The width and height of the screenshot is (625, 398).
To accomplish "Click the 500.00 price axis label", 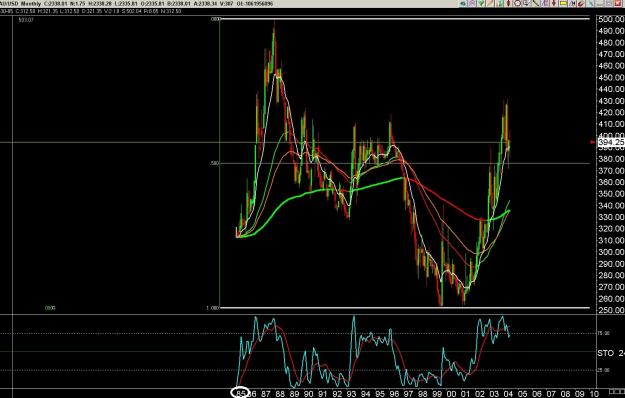I will 611,19.
